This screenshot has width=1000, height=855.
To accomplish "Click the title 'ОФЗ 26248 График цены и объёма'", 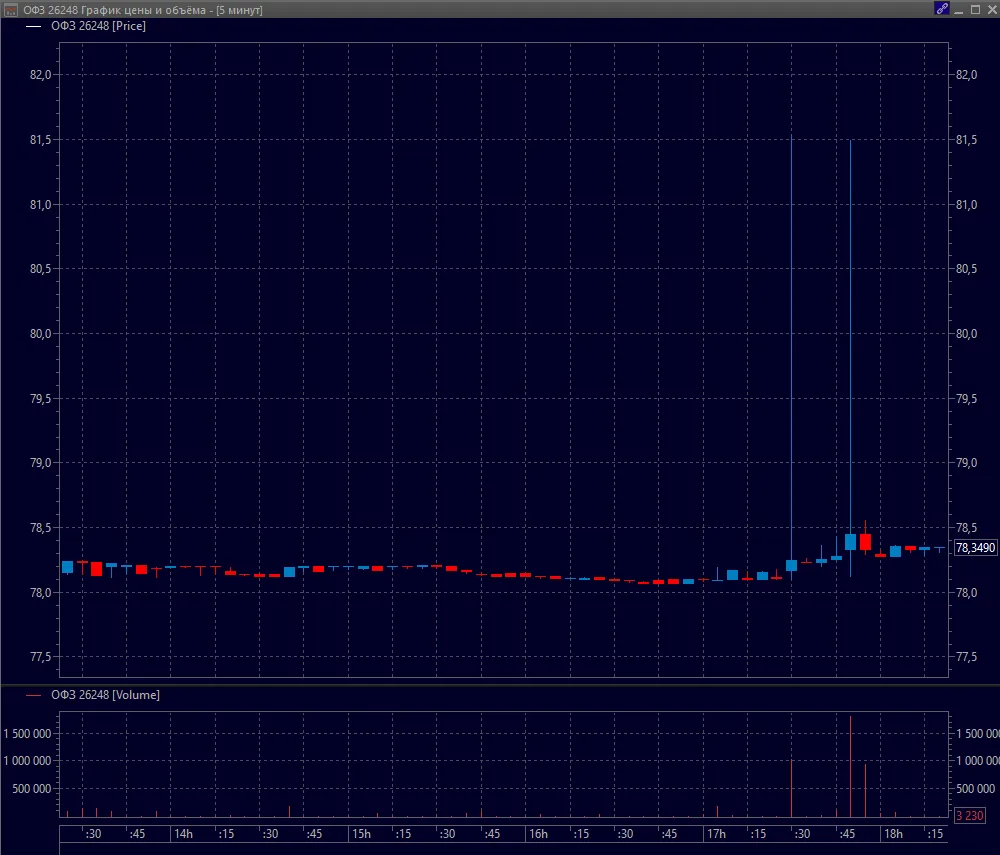I will point(115,10).
